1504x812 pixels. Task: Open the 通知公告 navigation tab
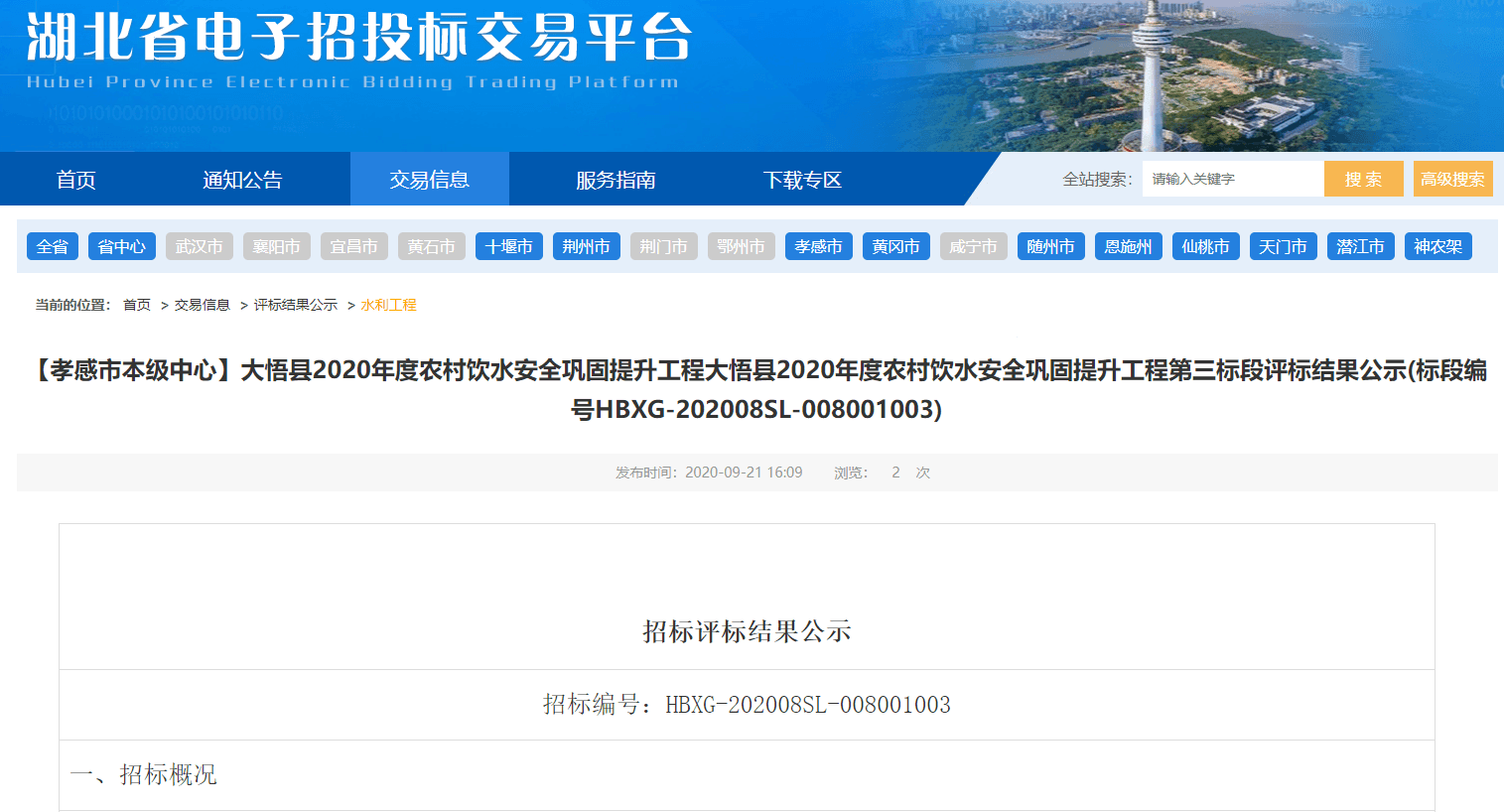[x=242, y=180]
